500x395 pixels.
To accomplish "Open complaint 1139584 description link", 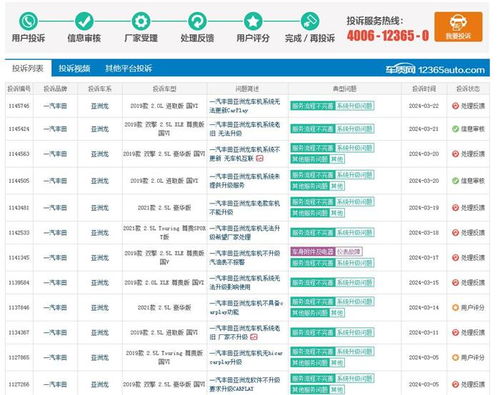I will pyautogui.click(x=245, y=282).
